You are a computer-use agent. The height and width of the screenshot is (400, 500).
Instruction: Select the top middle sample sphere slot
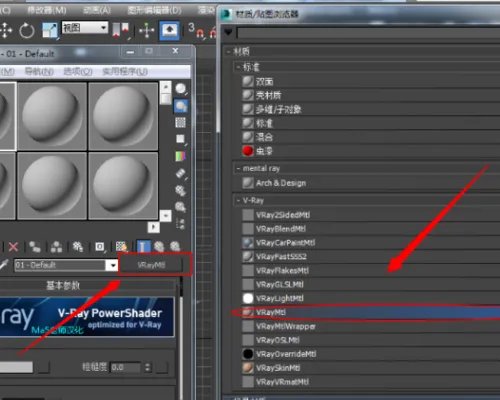coord(52,116)
